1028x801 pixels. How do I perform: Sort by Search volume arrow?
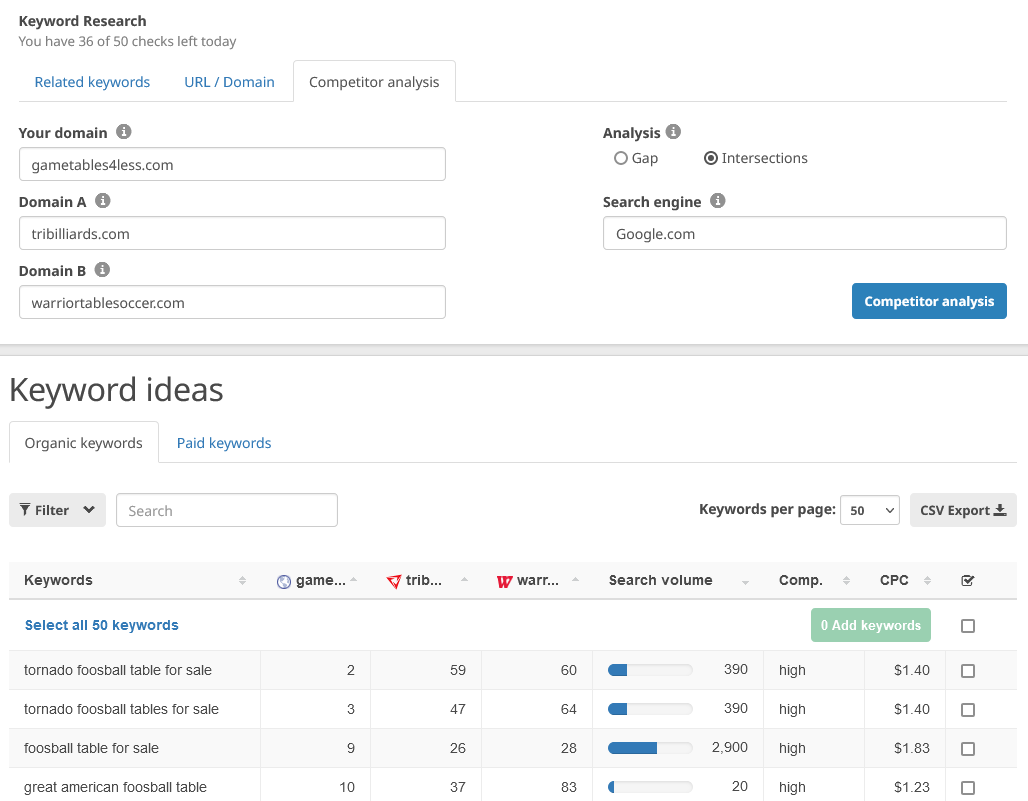point(745,582)
